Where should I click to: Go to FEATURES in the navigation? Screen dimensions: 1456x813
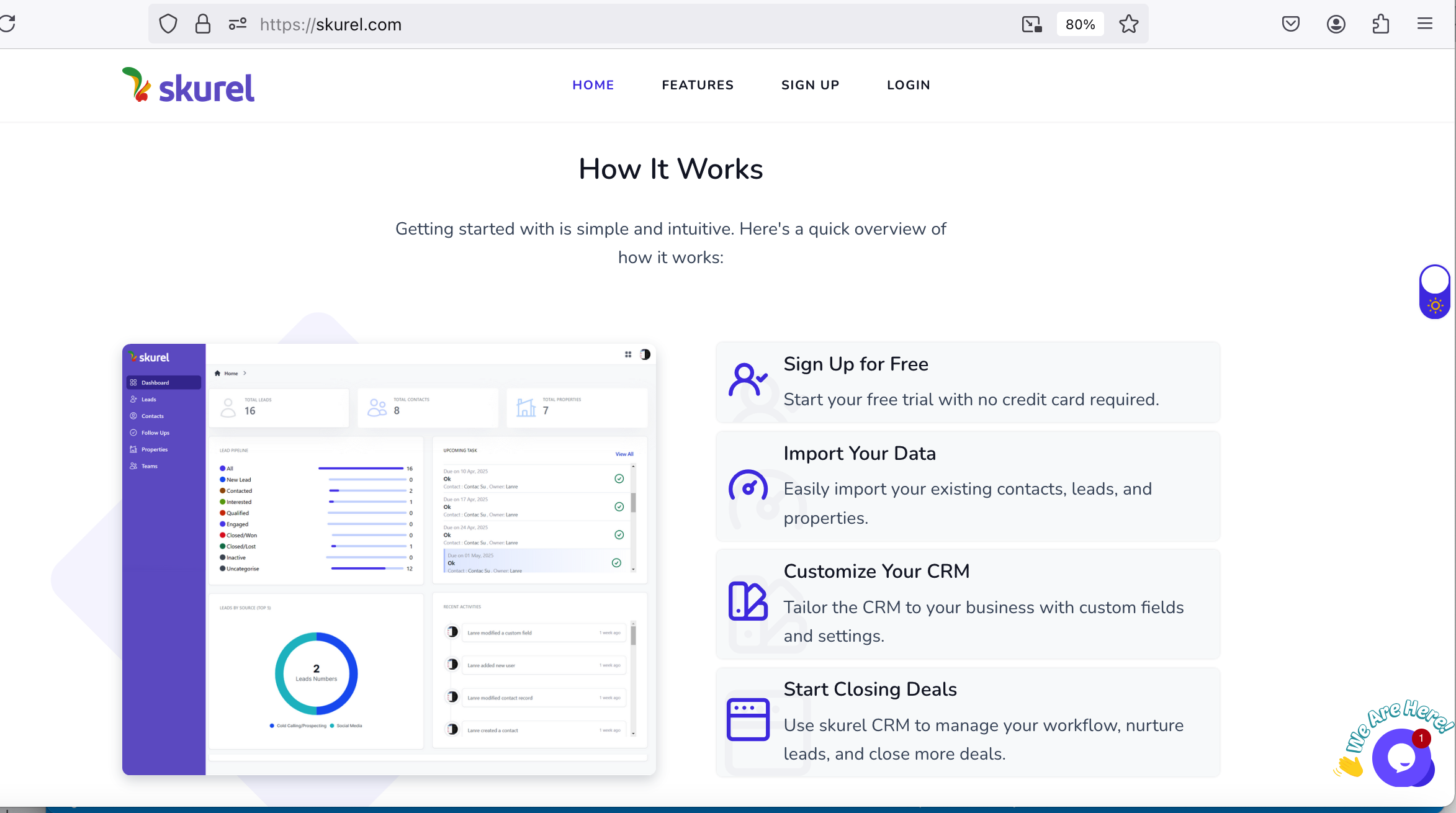[698, 85]
